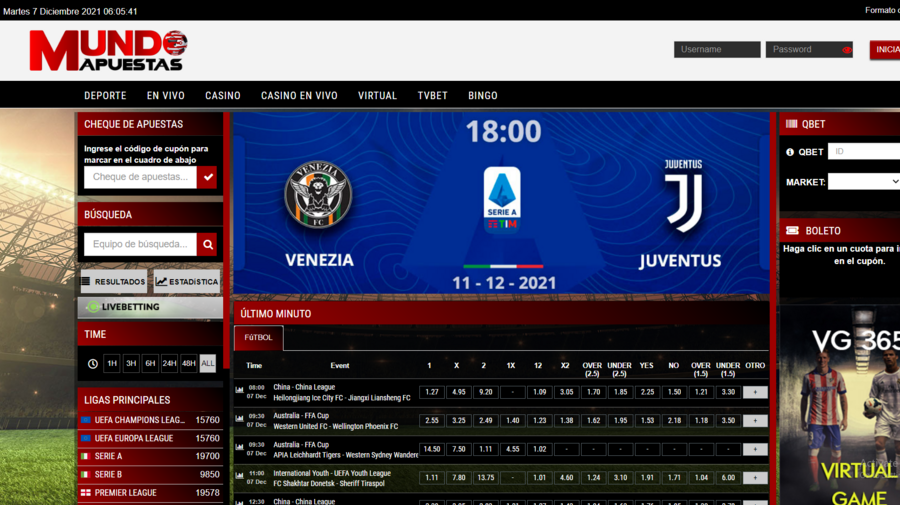Open the Virtual menu
900x505 pixels.
pos(377,96)
